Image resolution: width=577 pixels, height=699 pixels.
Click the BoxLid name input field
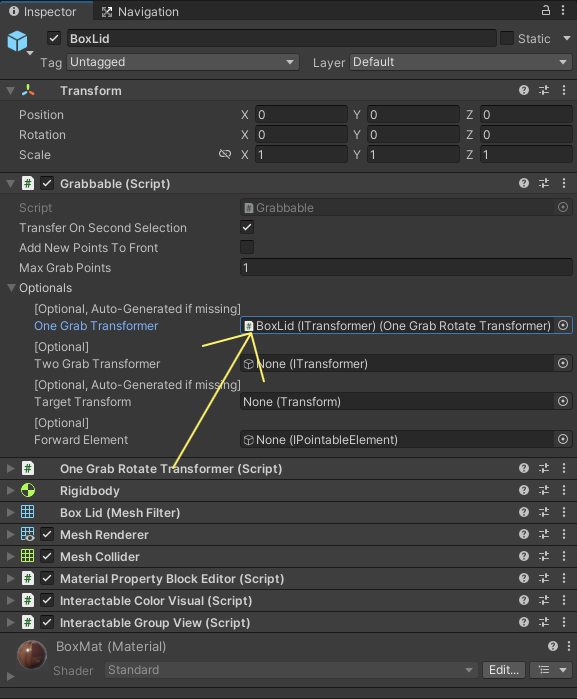pyautogui.click(x=281, y=38)
